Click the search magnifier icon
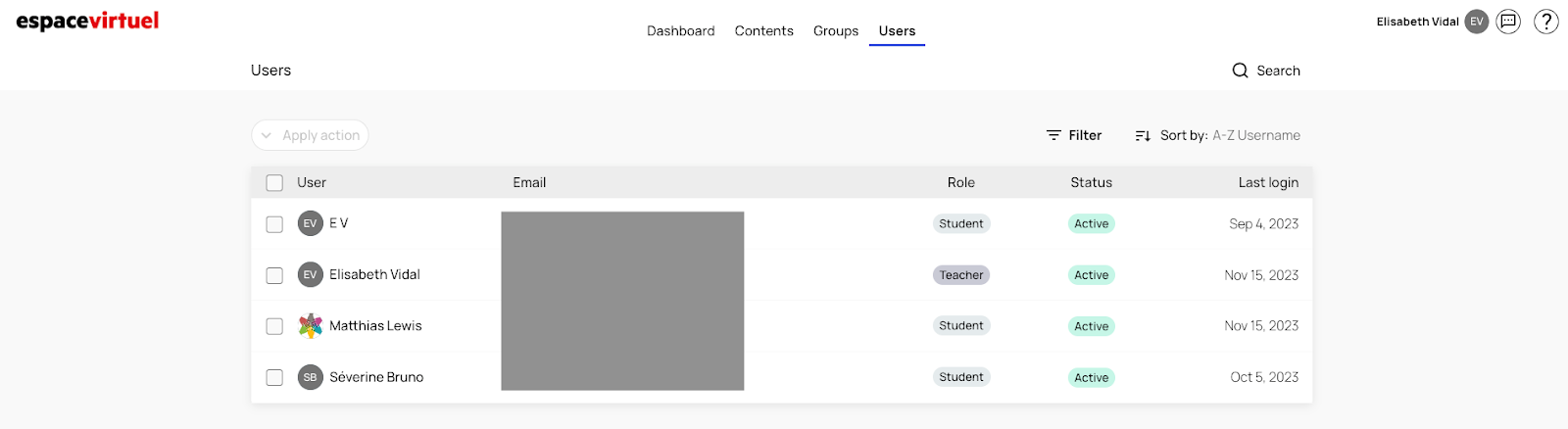 1240,71
